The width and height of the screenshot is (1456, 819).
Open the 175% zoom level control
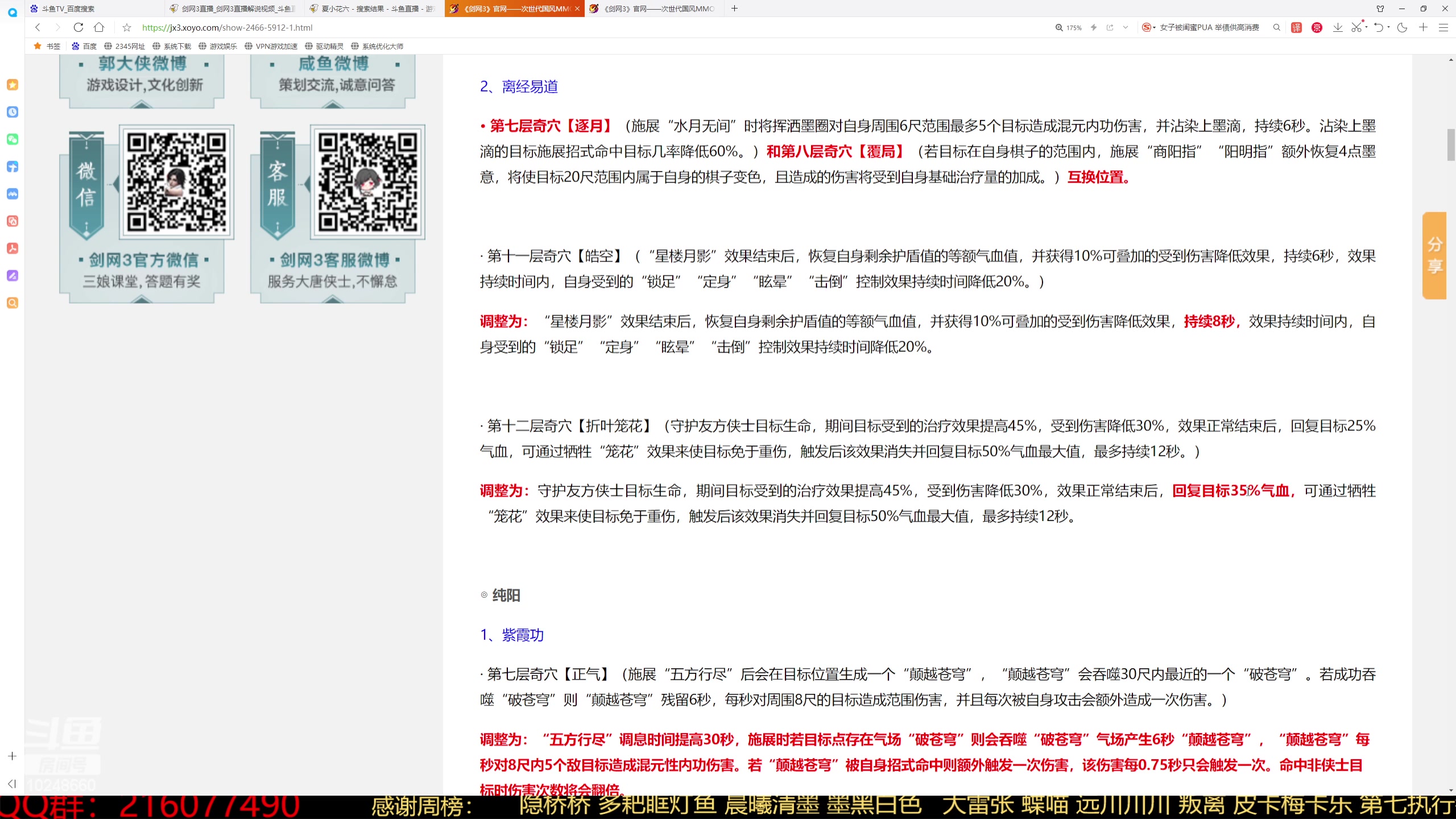1069,27
